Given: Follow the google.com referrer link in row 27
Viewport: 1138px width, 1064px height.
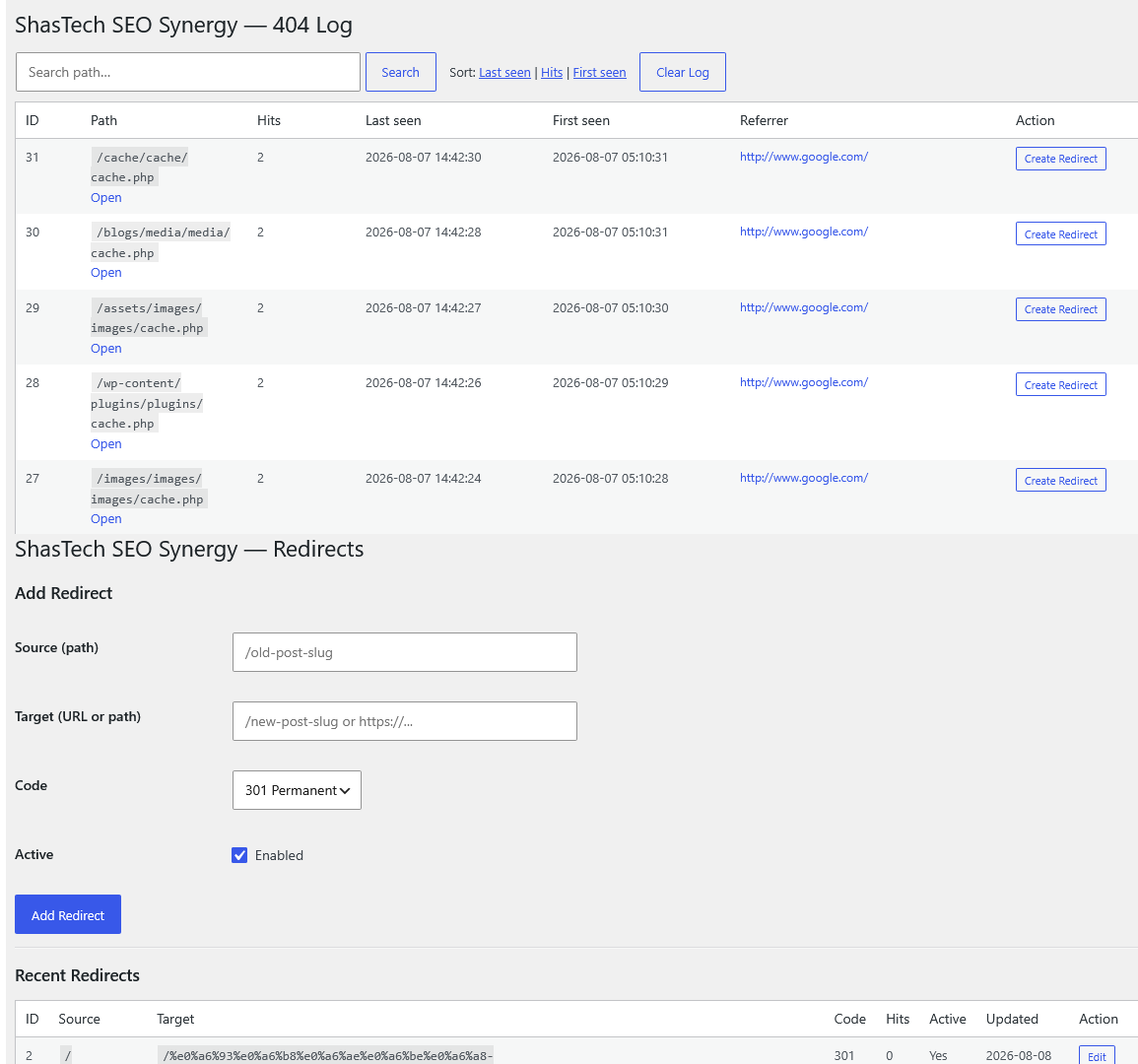Looking at the screenshot, I should (803, 478).
